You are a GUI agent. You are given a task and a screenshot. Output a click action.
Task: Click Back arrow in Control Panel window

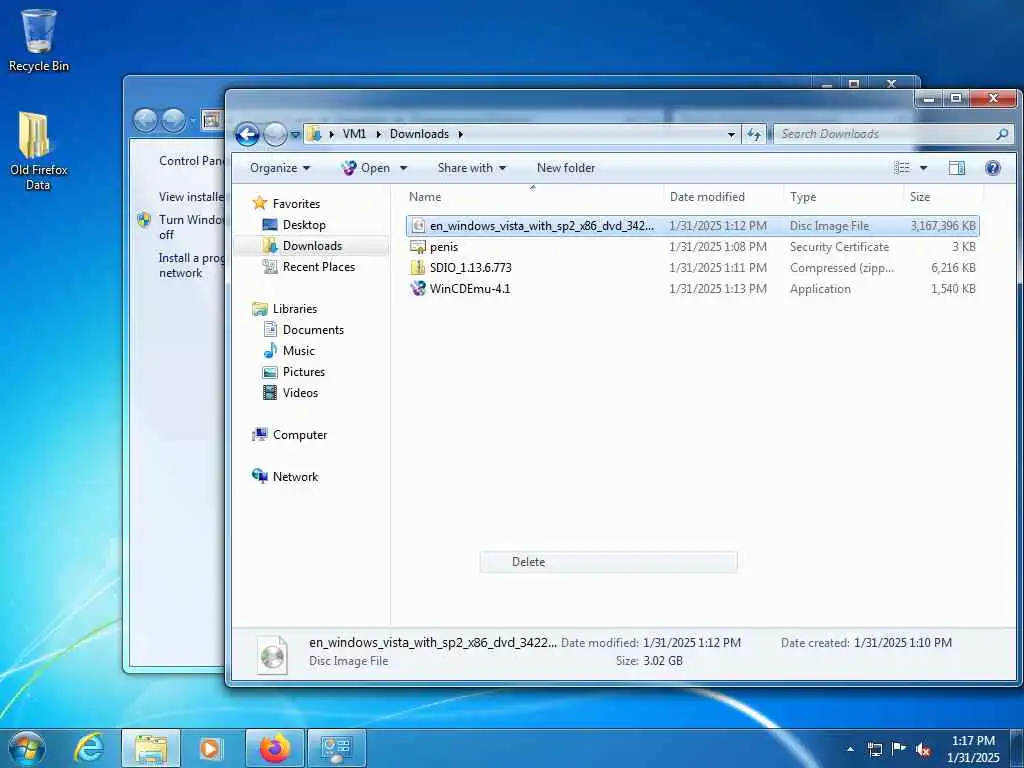coord(145,120)
